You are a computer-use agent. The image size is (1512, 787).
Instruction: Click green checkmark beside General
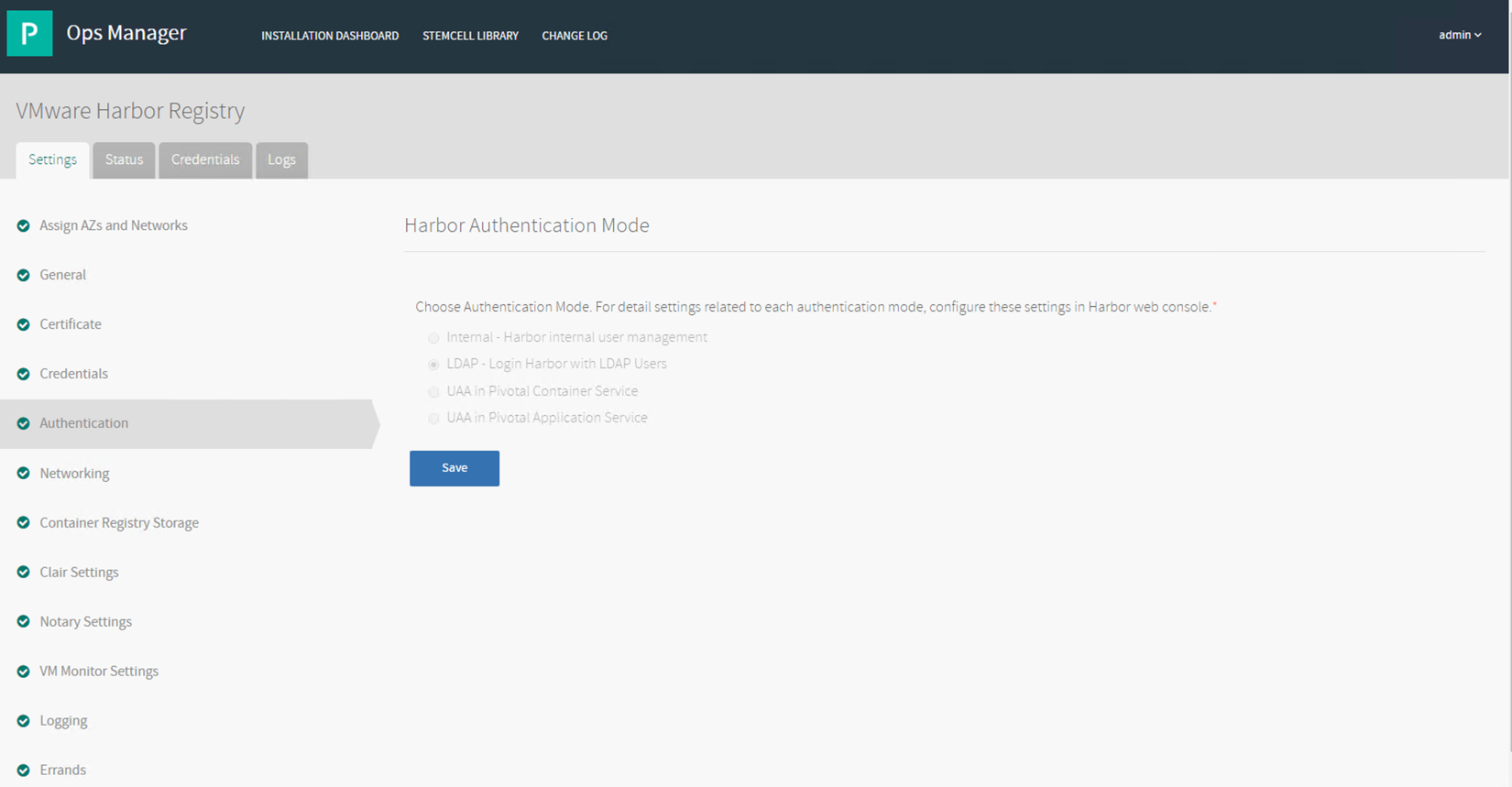(x=24, y=275)
